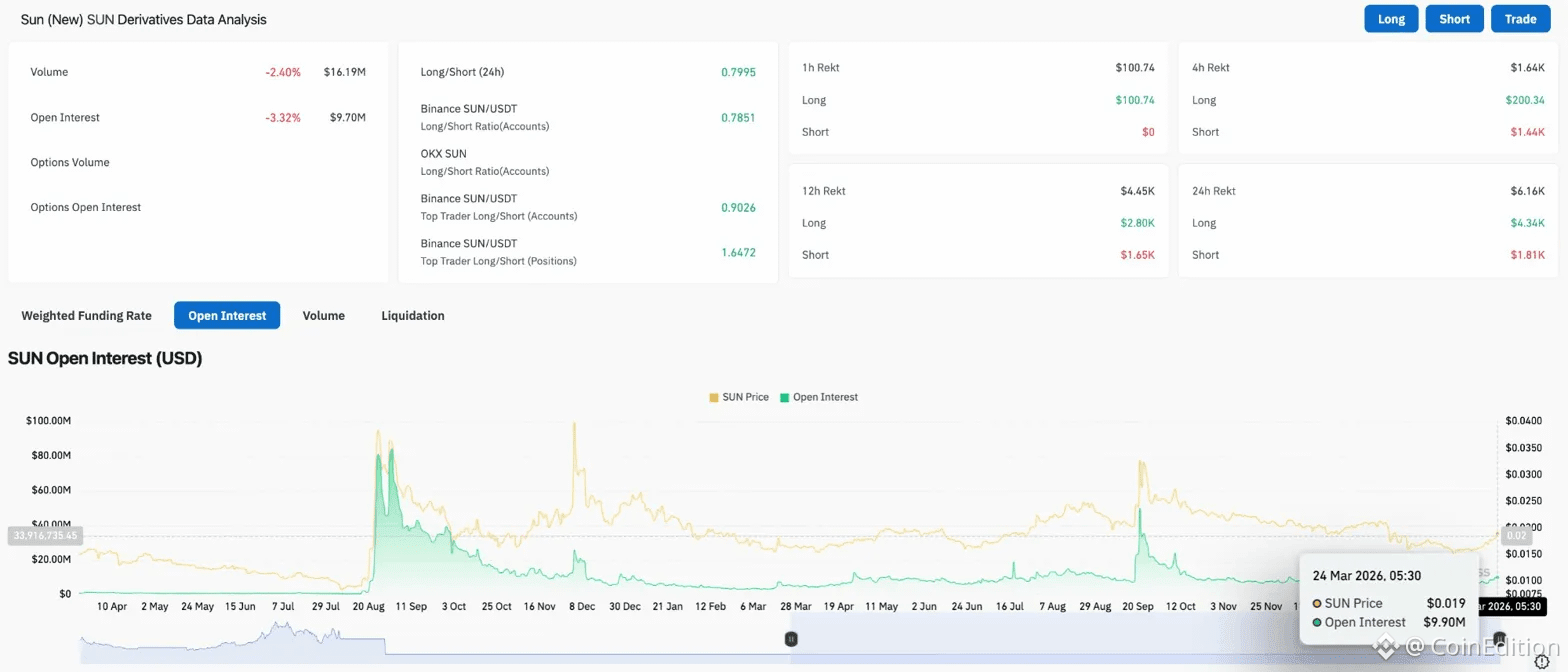Click the Short button

tap(1454, 19)
